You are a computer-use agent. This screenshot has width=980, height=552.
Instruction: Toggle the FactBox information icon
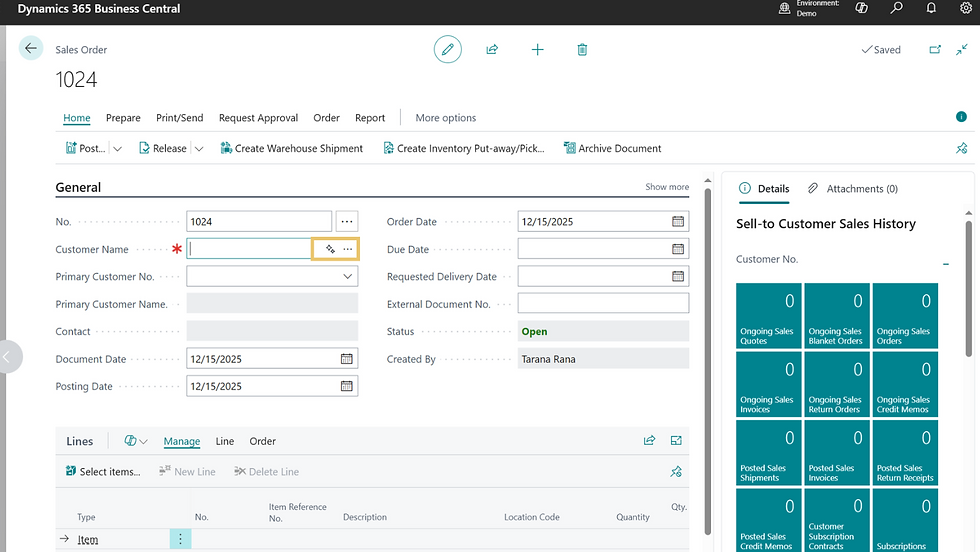(x=961, y=117)
